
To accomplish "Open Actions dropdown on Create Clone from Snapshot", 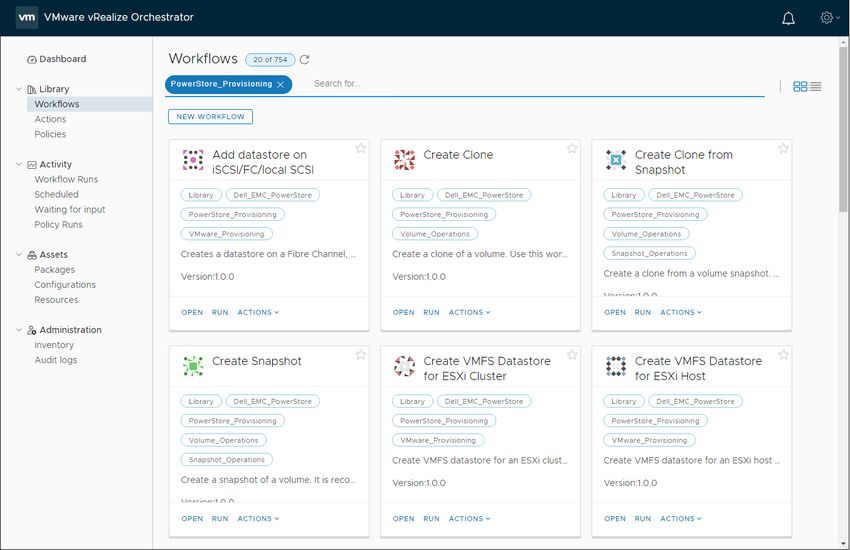I will tap(681, 313).
